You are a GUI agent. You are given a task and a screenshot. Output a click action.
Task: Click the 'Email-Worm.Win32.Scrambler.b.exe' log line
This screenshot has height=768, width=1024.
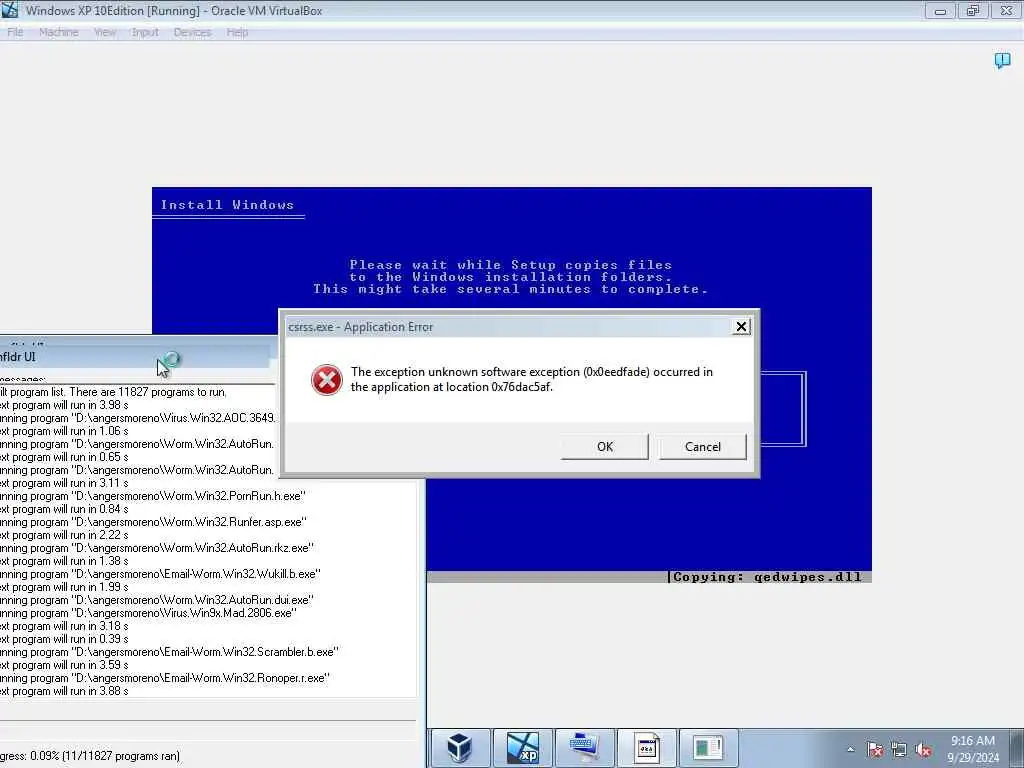(170, 652)
